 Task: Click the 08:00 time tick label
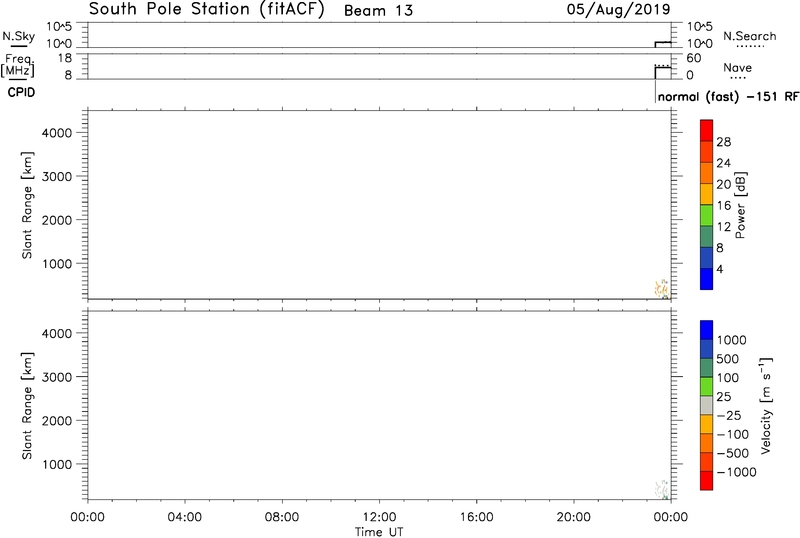tap(282, 517)
